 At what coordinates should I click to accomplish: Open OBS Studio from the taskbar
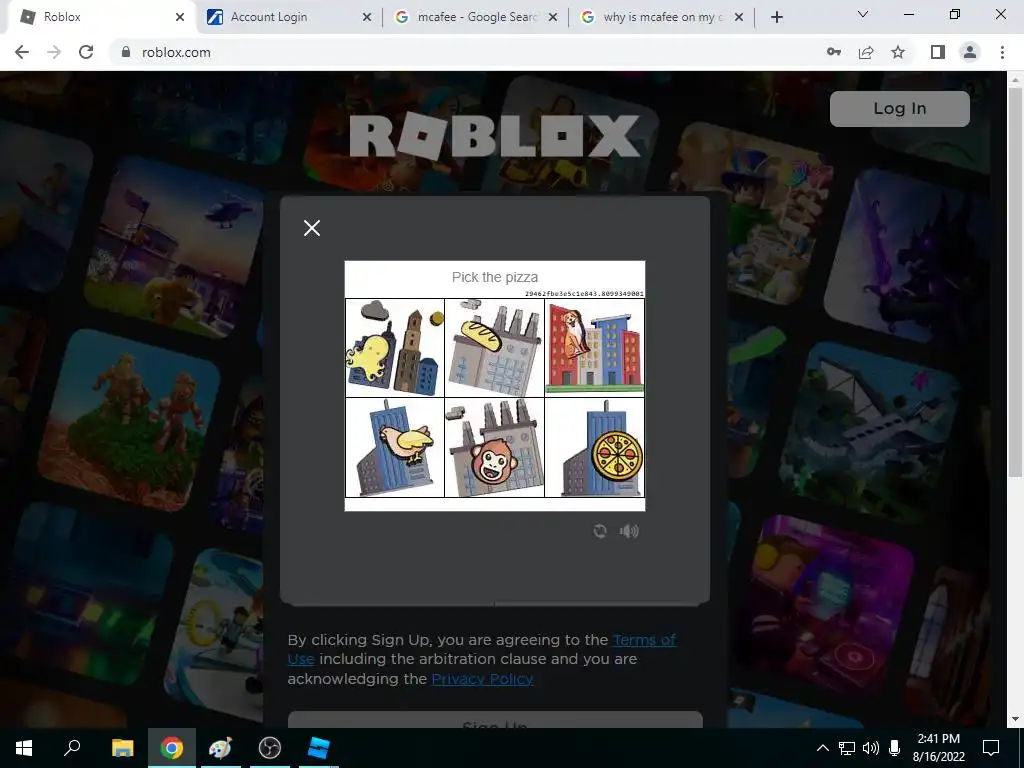pos(269,748)
